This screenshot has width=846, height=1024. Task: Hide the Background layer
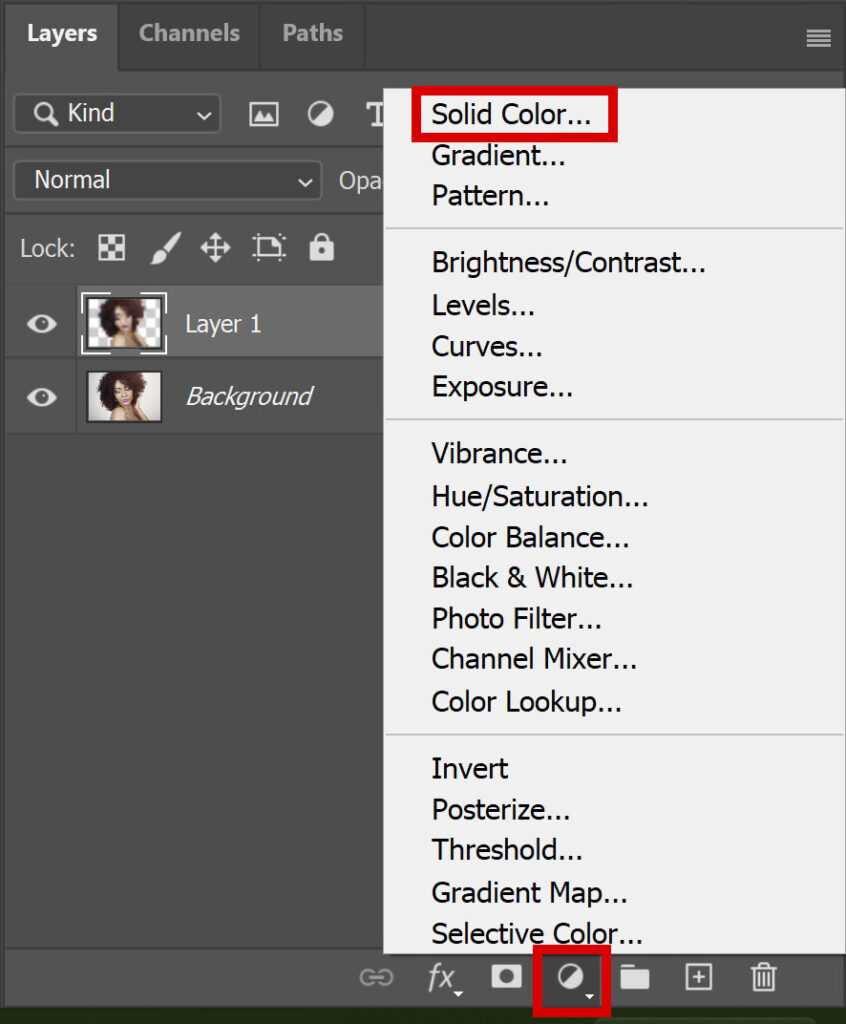pos(40,396)
